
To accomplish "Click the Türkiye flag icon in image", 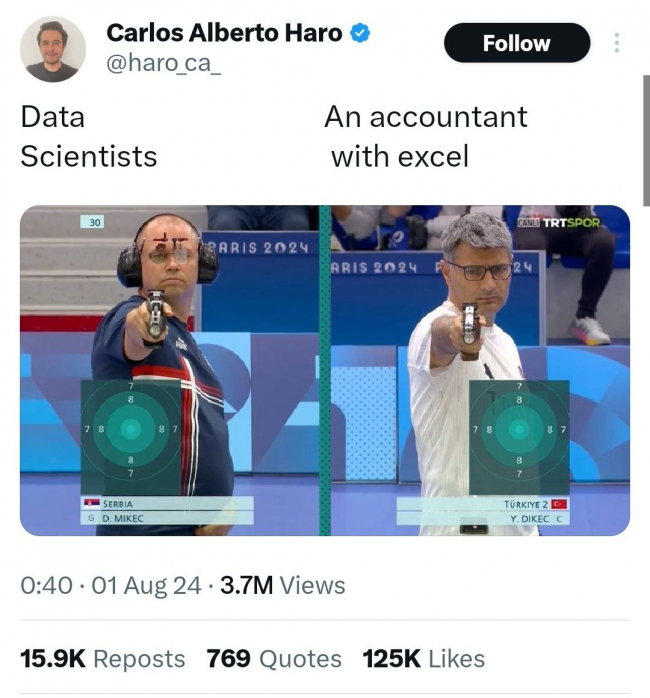I will pyautogui.click(x=559, y=504).
